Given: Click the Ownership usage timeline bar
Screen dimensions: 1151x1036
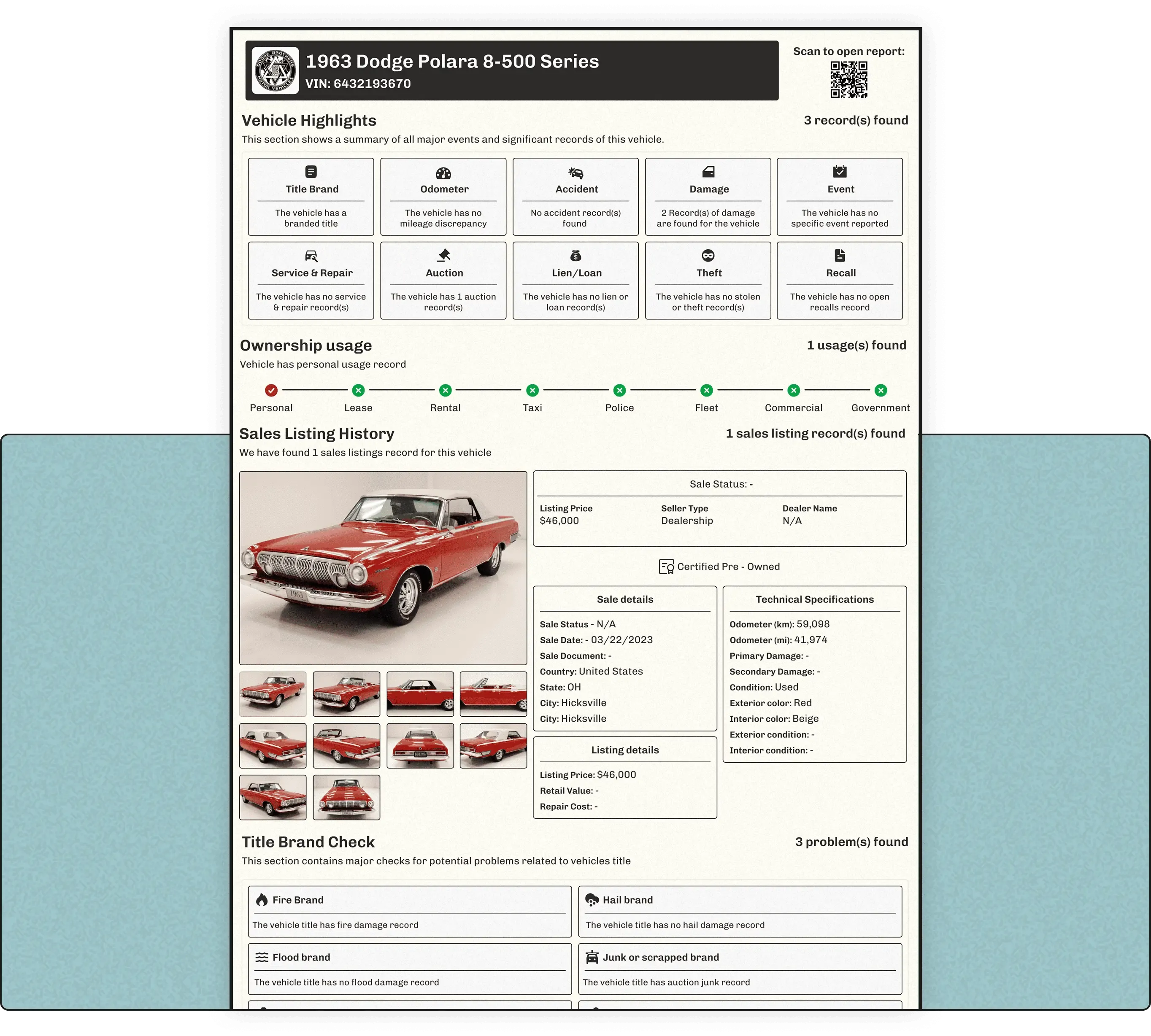Looking at the screenshot, I should pyautogui.click(x=575, y=391).
